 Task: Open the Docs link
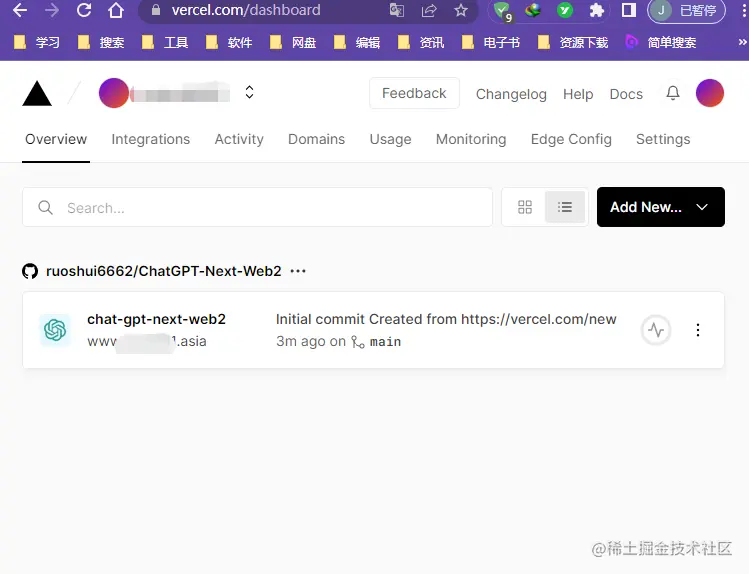pos(626,94)
